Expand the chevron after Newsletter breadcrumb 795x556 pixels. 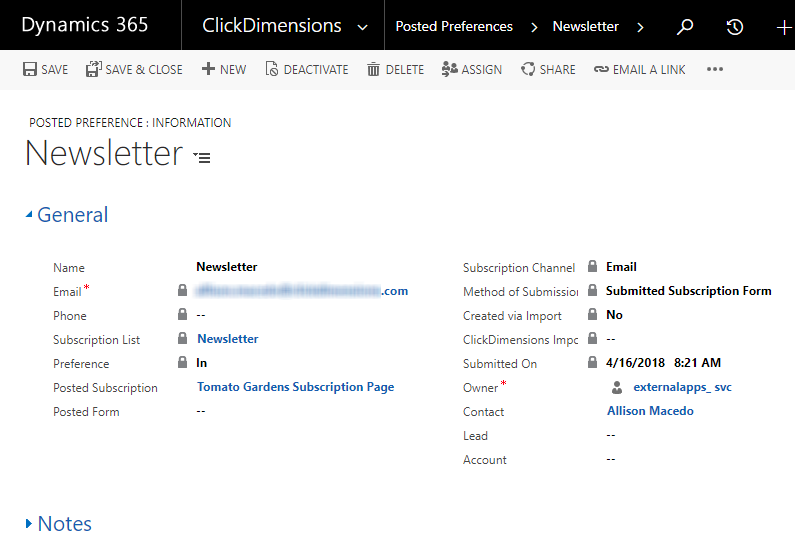click(x=640, y=27)
